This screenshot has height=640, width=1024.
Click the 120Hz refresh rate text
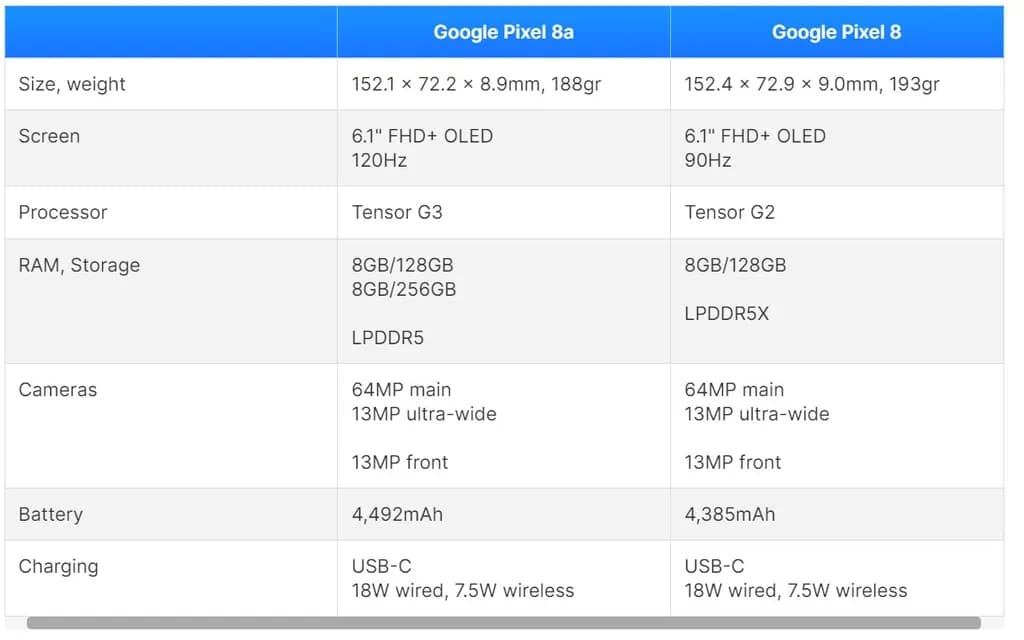pyautogui.click(x=379, y=160)
